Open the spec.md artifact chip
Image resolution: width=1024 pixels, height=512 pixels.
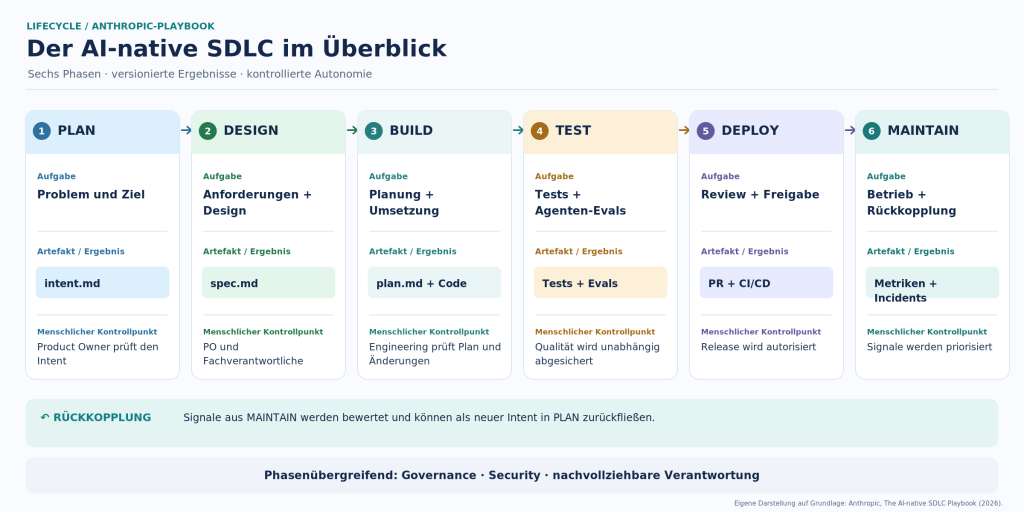click(268, 283)
